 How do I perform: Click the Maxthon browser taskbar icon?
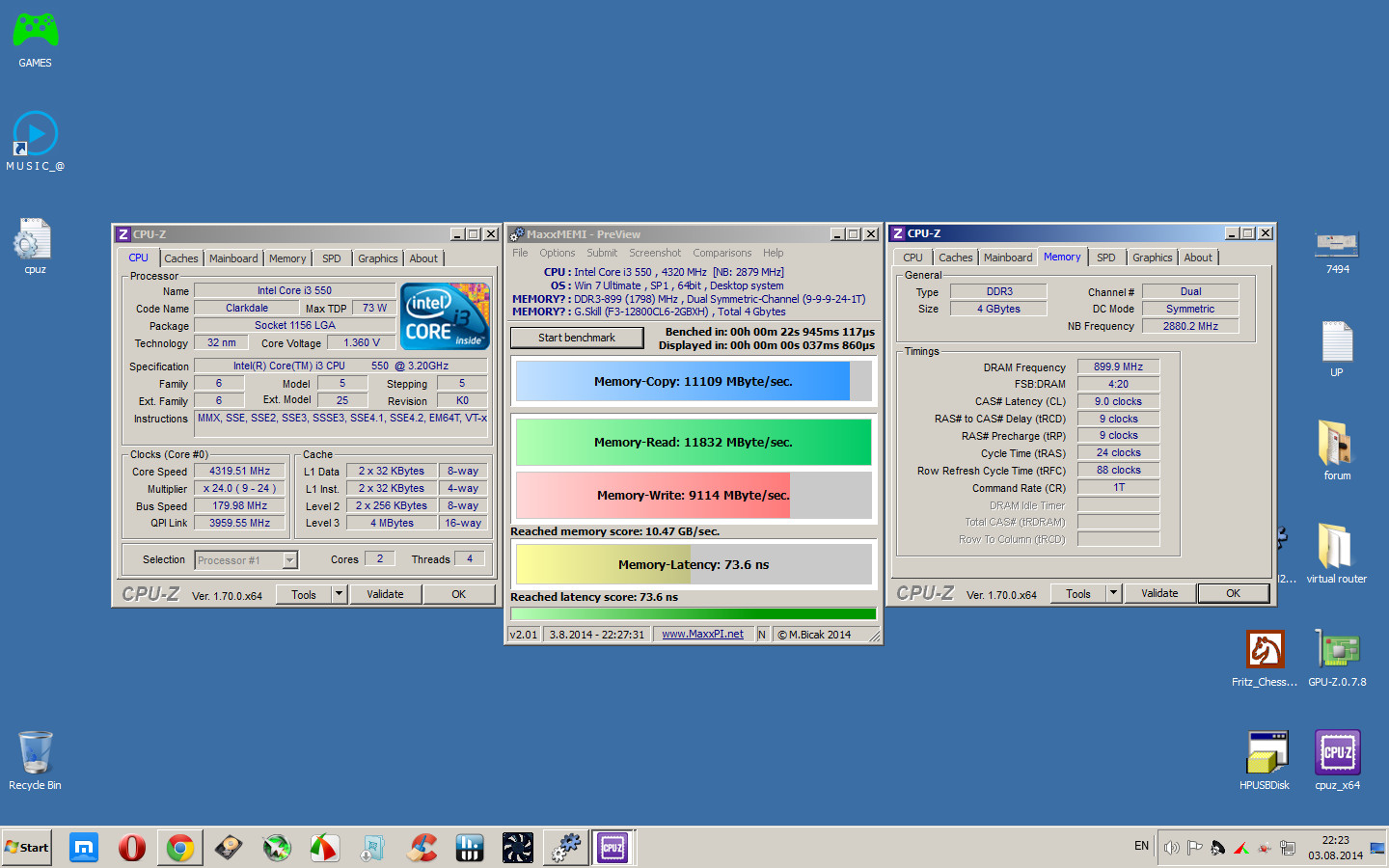[x=84, y=848]
